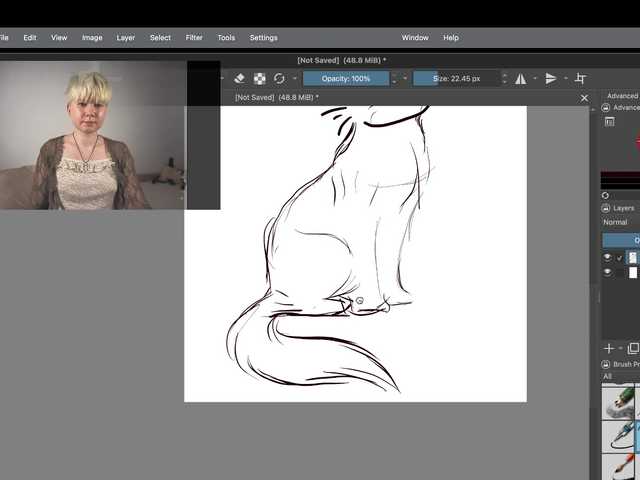Adjust the layer opacity slider in Layers

(621, 240)
